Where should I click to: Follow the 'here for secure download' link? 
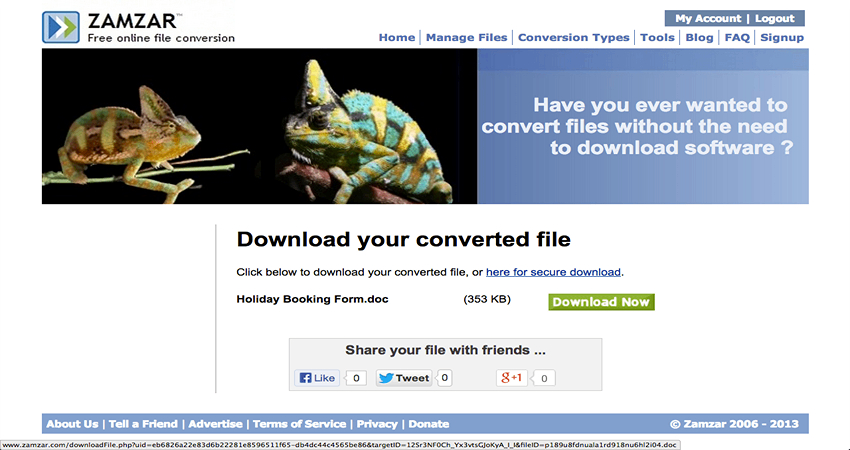(x=553, y=272)
